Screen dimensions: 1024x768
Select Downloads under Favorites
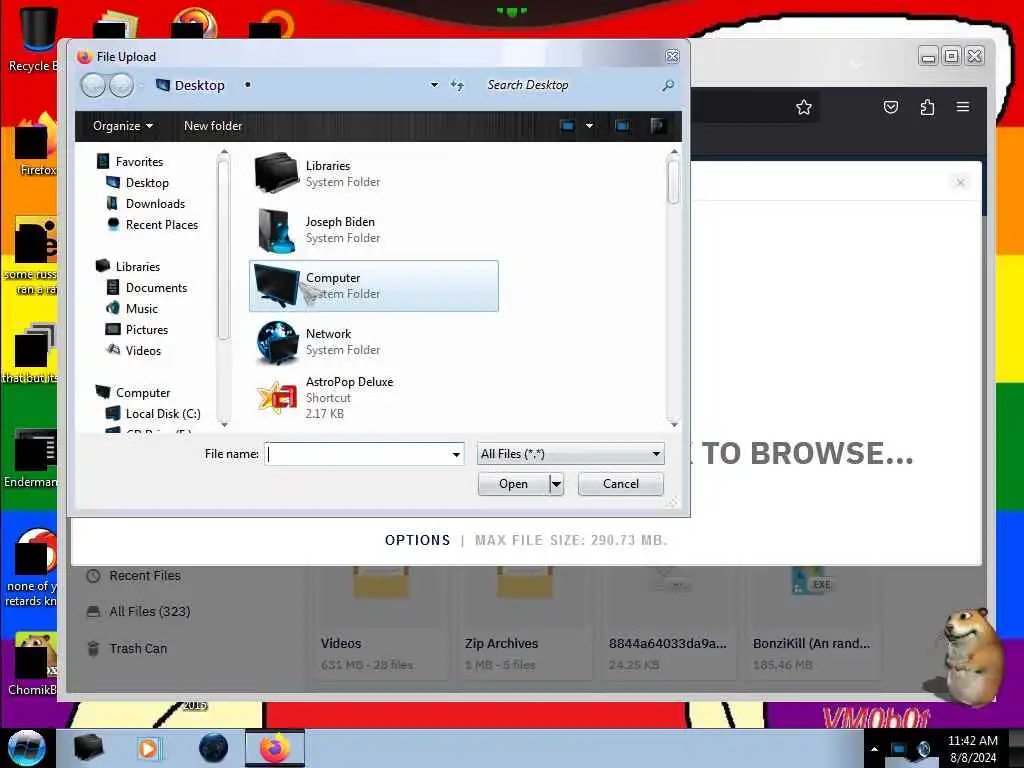click(x=145, y=204)
